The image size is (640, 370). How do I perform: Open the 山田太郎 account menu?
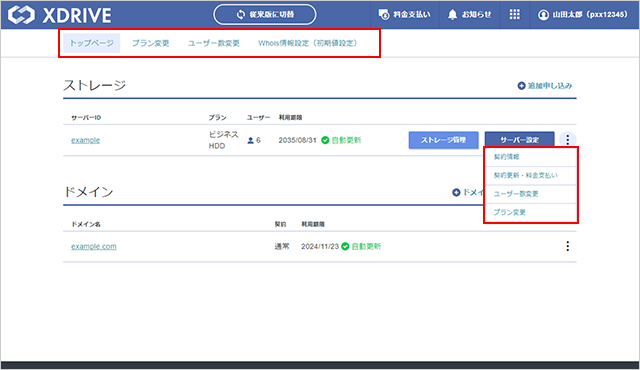click(582, 15)
